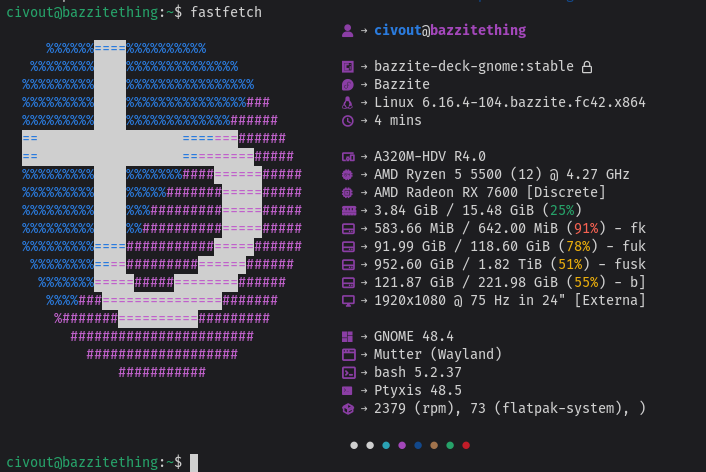Click the package box icon beside 2379 (rpm)
This screenshot has width=706, height=472.
(348, 409)
